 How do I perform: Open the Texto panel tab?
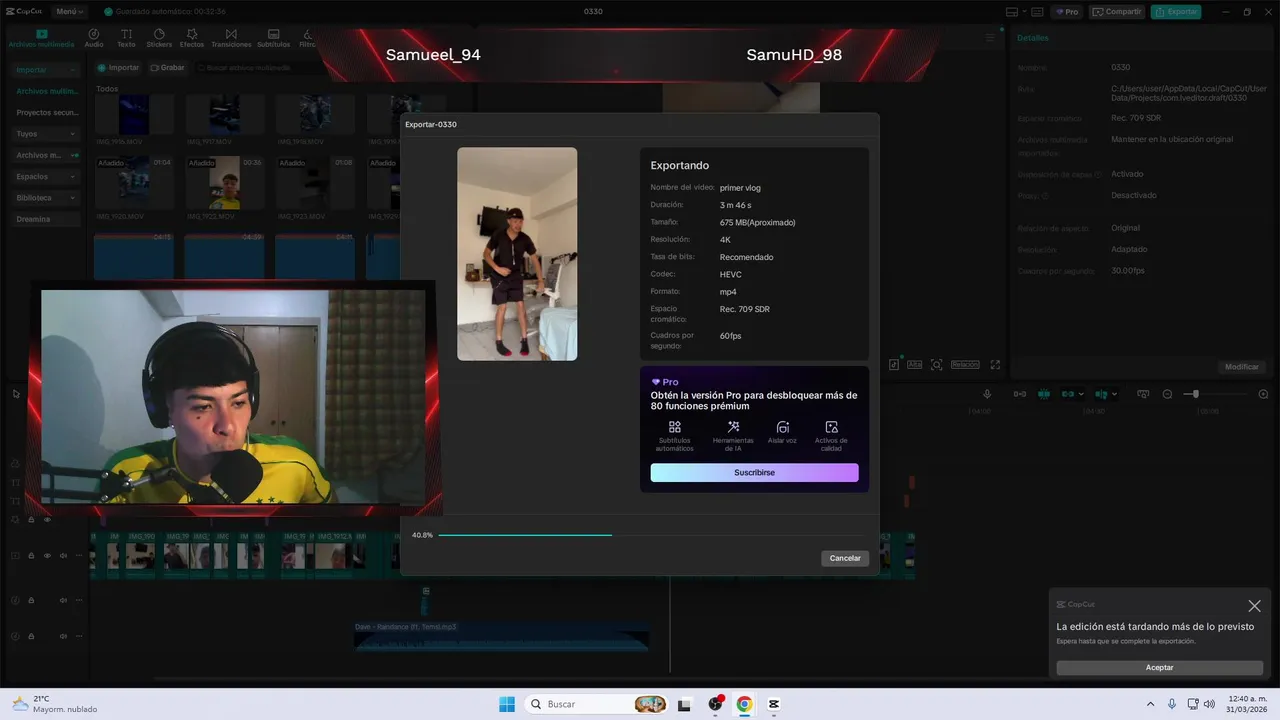(x=126, y=38)
